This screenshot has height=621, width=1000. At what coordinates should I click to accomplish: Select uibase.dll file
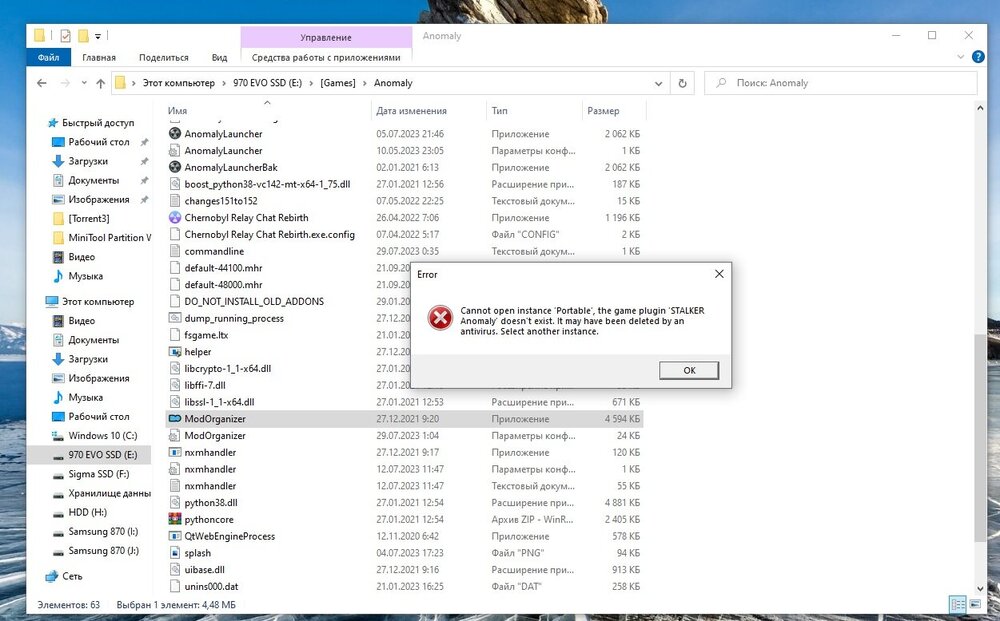tap(204, 570)
